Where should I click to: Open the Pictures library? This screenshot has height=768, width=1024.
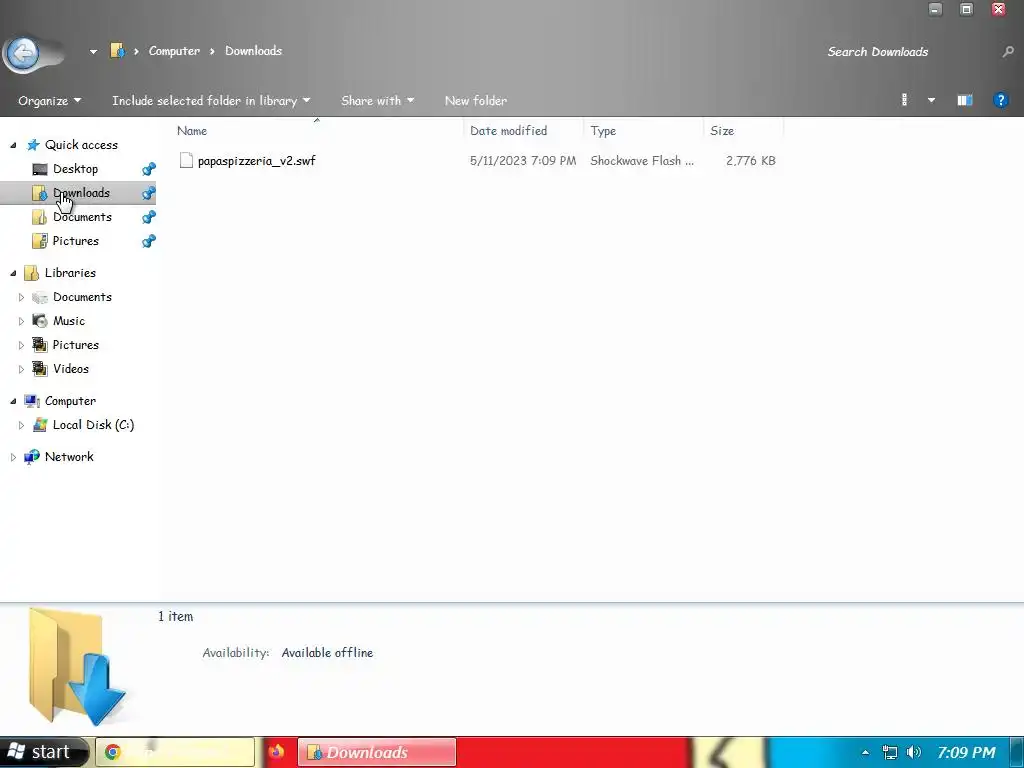click(76, 345)
